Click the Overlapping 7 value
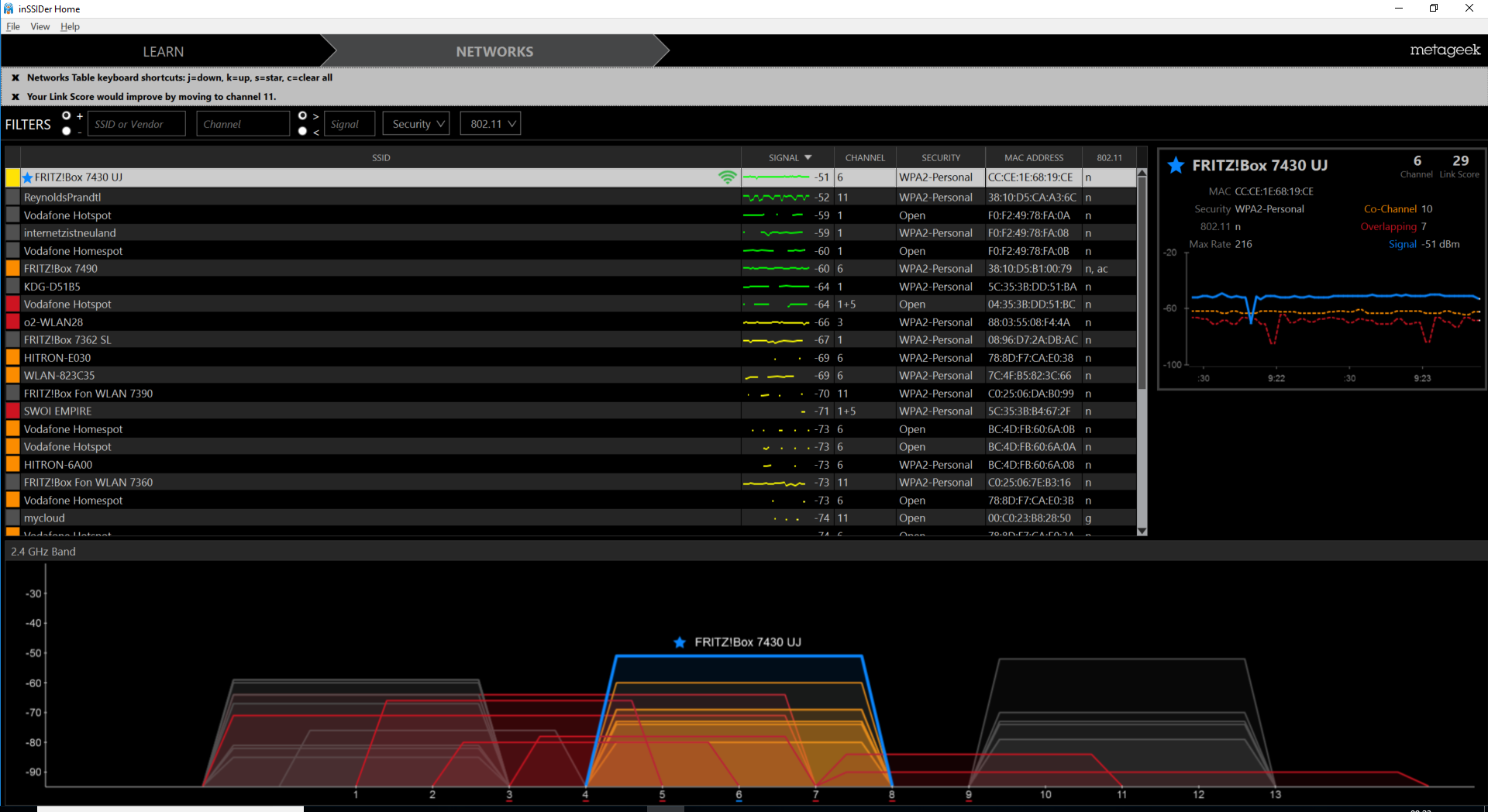This screenshot has width=1488, height=812. [x=1424, y=227]
